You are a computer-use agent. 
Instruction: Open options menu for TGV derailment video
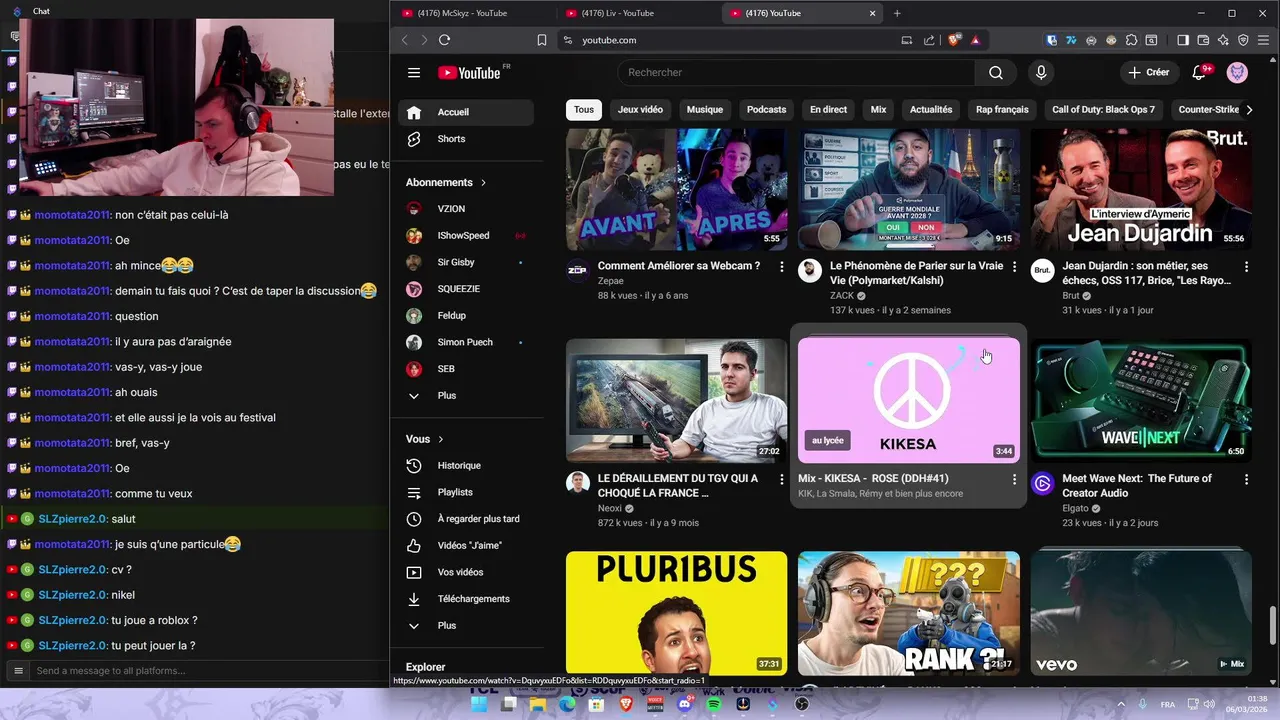click(x=782, y=480)
